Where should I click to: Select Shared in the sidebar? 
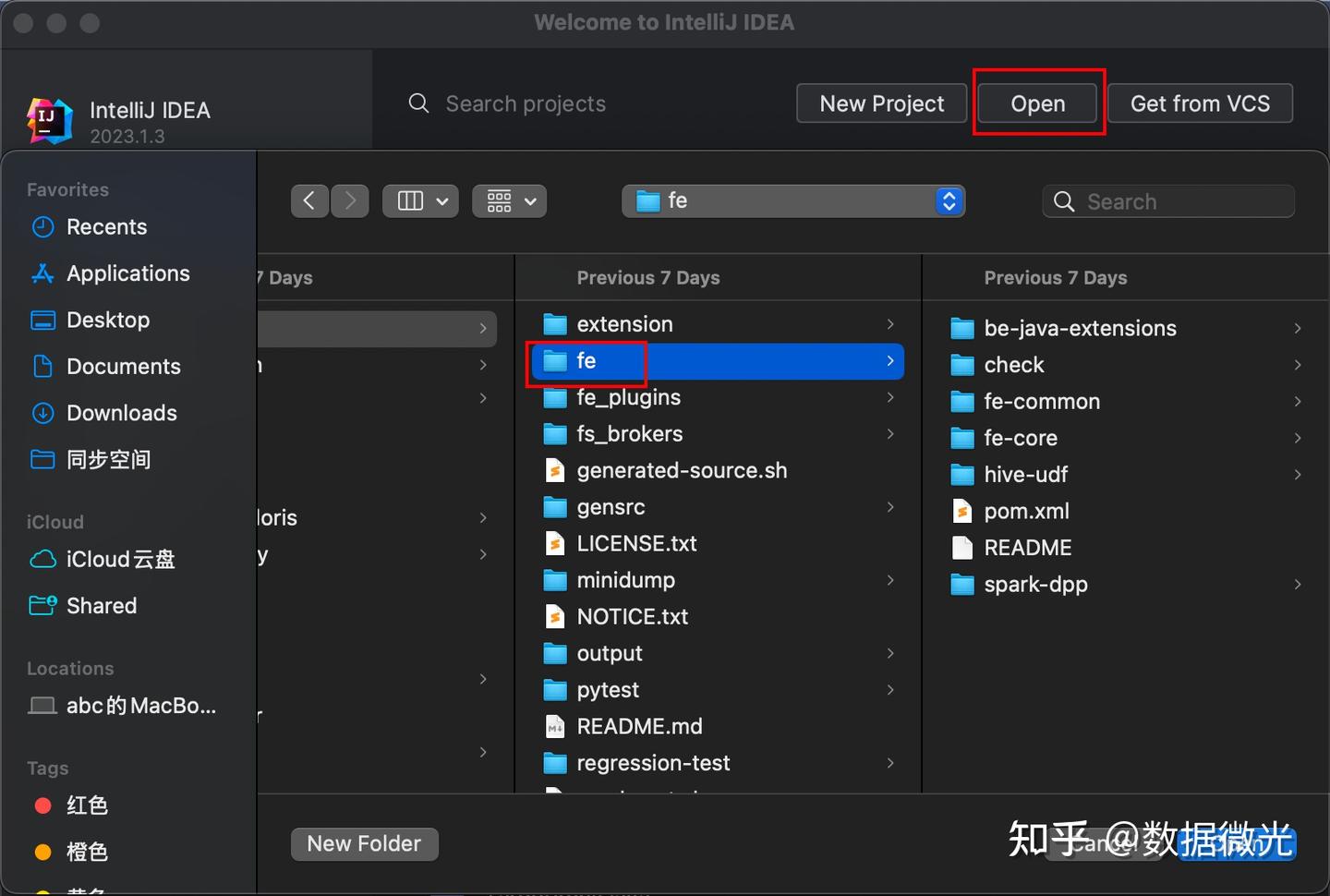coord(102,606)
